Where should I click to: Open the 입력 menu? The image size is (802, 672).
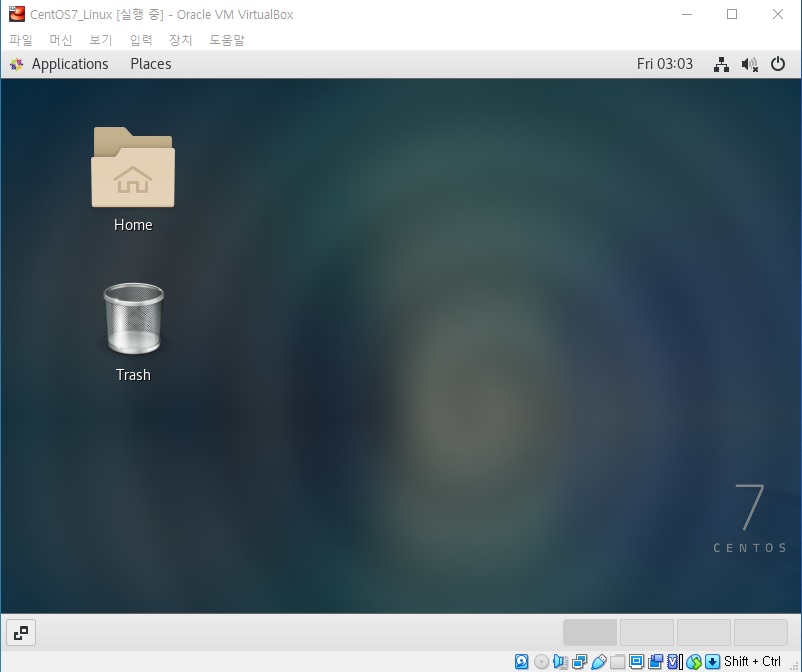pyautogui.click(x=141, y=40)
